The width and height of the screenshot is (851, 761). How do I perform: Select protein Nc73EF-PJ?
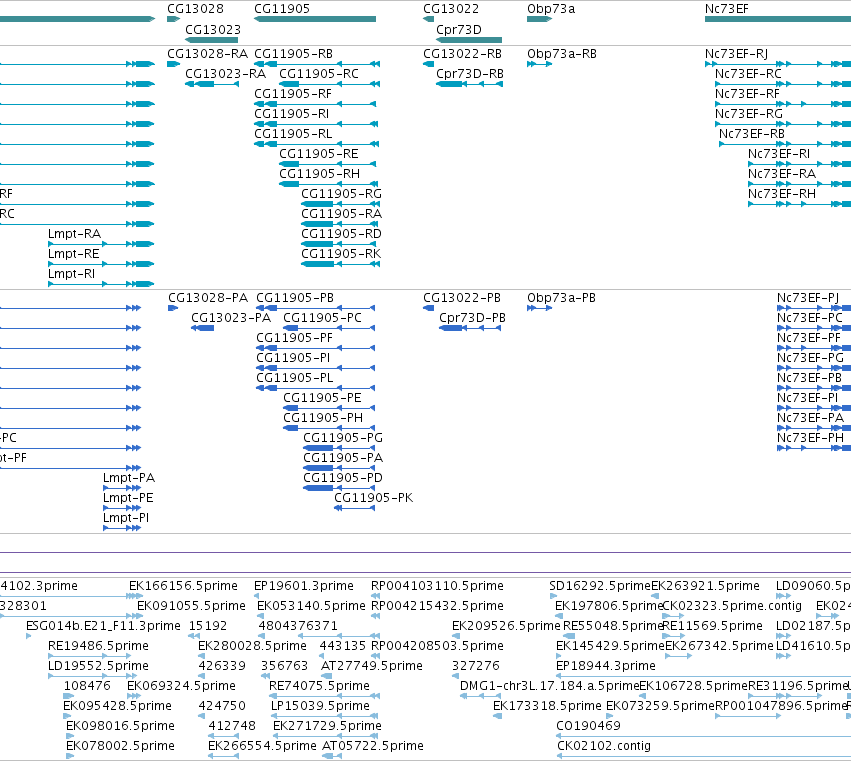[808, 298]
